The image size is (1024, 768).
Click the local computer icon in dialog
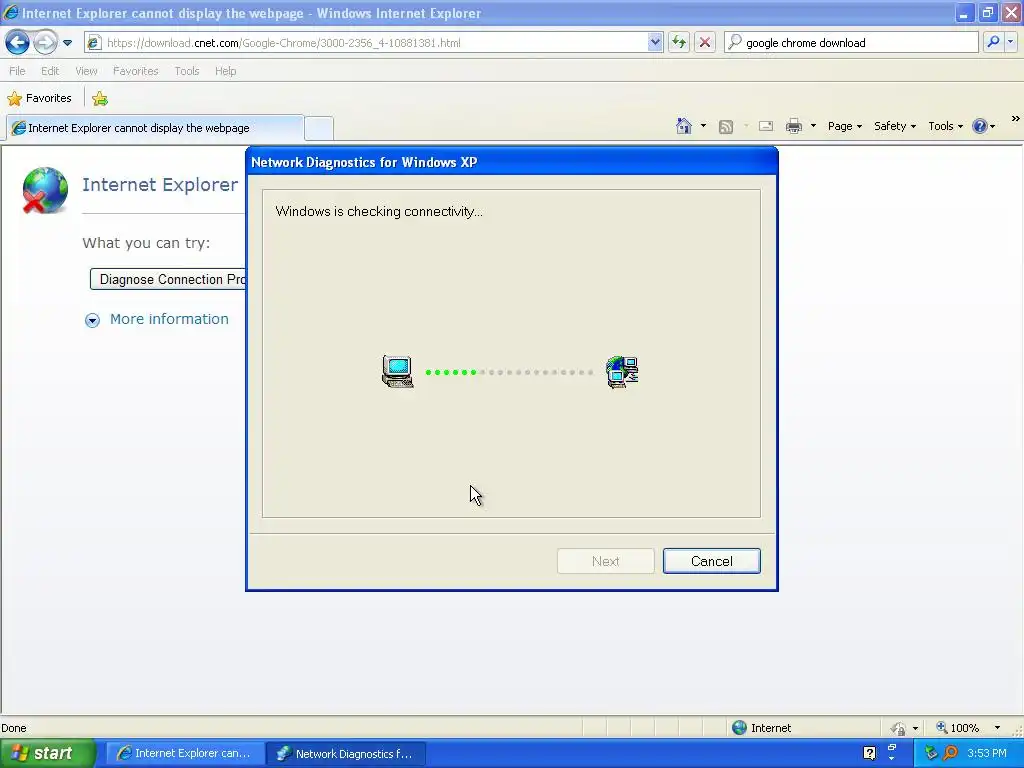point(397,372)
